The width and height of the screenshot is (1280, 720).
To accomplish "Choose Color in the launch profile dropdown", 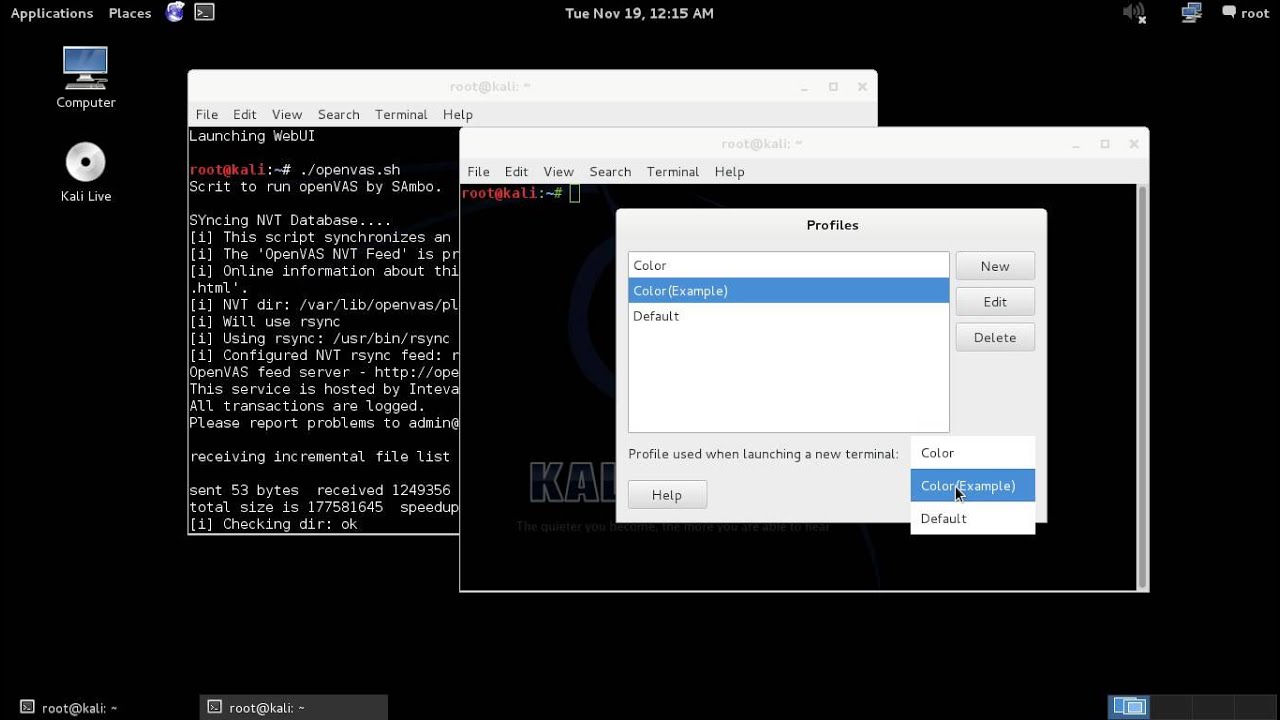I will pyautogui.click(x=972, y=453).
